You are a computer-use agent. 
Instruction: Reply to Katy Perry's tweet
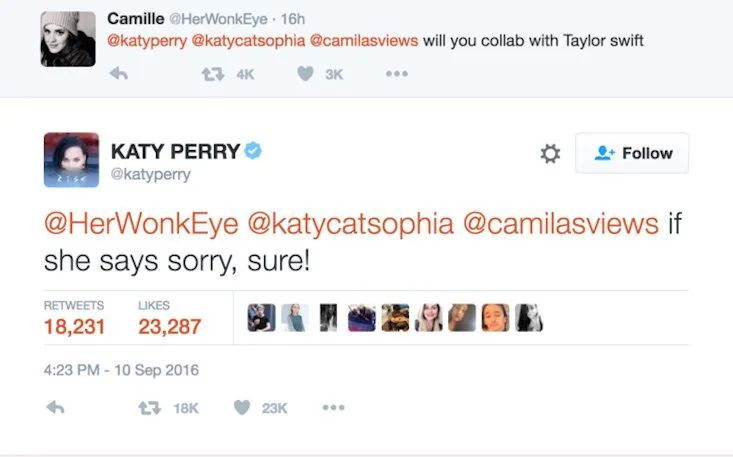[56, 407]
